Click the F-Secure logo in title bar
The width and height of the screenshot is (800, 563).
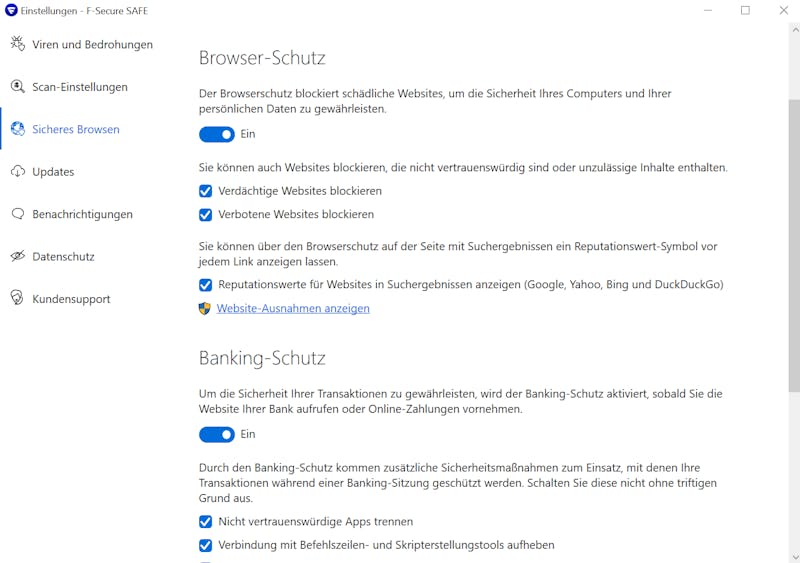(11, 10)
